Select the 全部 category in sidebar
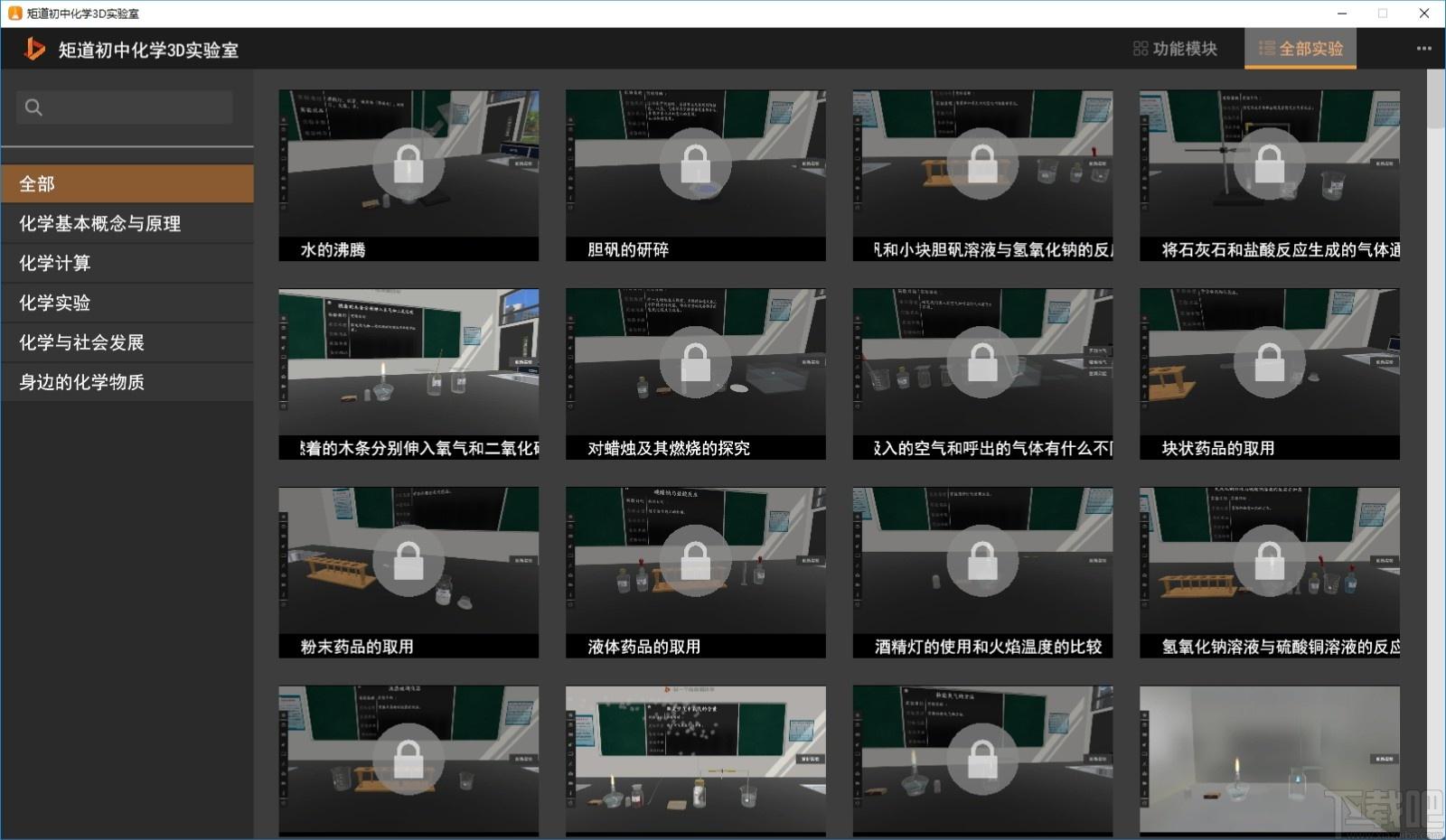The height and width of the screenshot is (840, 1446). 127,183
